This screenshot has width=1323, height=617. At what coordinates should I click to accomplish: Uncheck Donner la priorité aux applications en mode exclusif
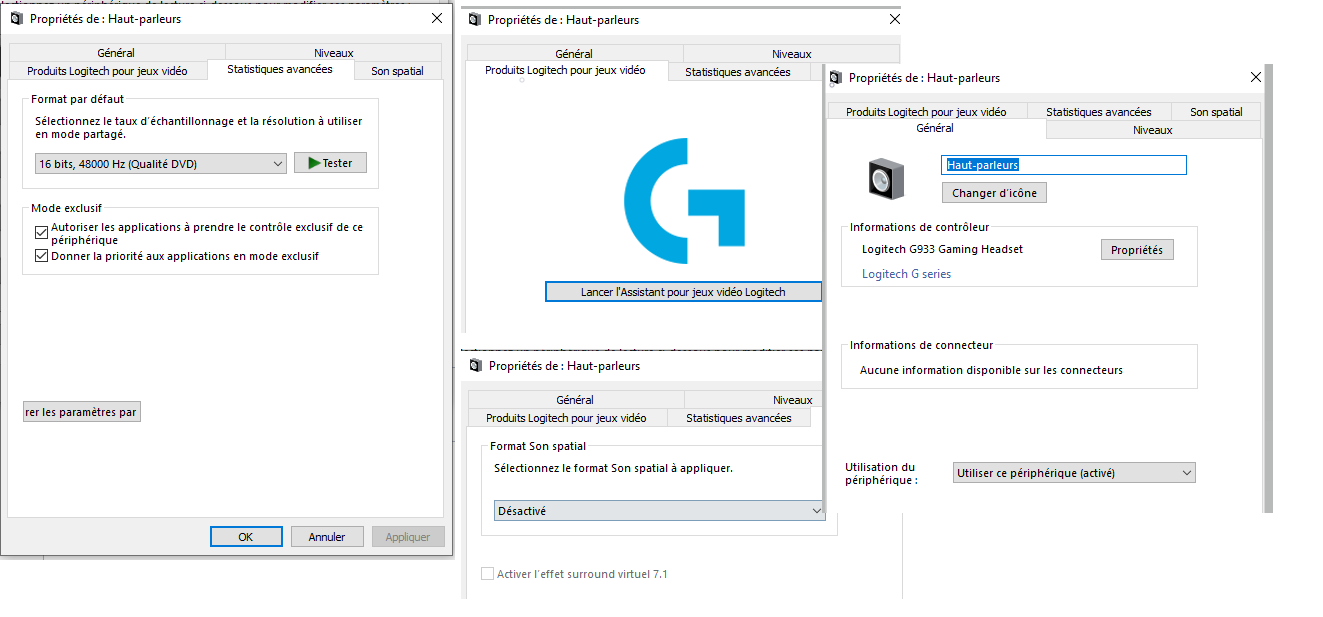click(x=41, y=256)
